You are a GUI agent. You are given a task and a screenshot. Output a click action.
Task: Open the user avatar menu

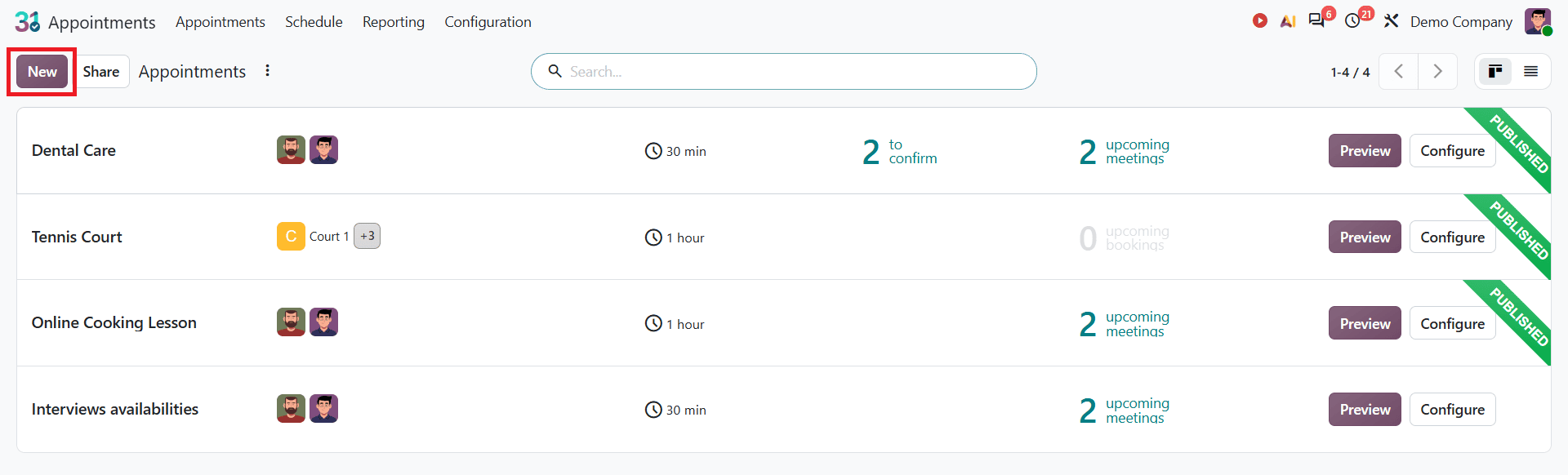[x=1538, y=22]
